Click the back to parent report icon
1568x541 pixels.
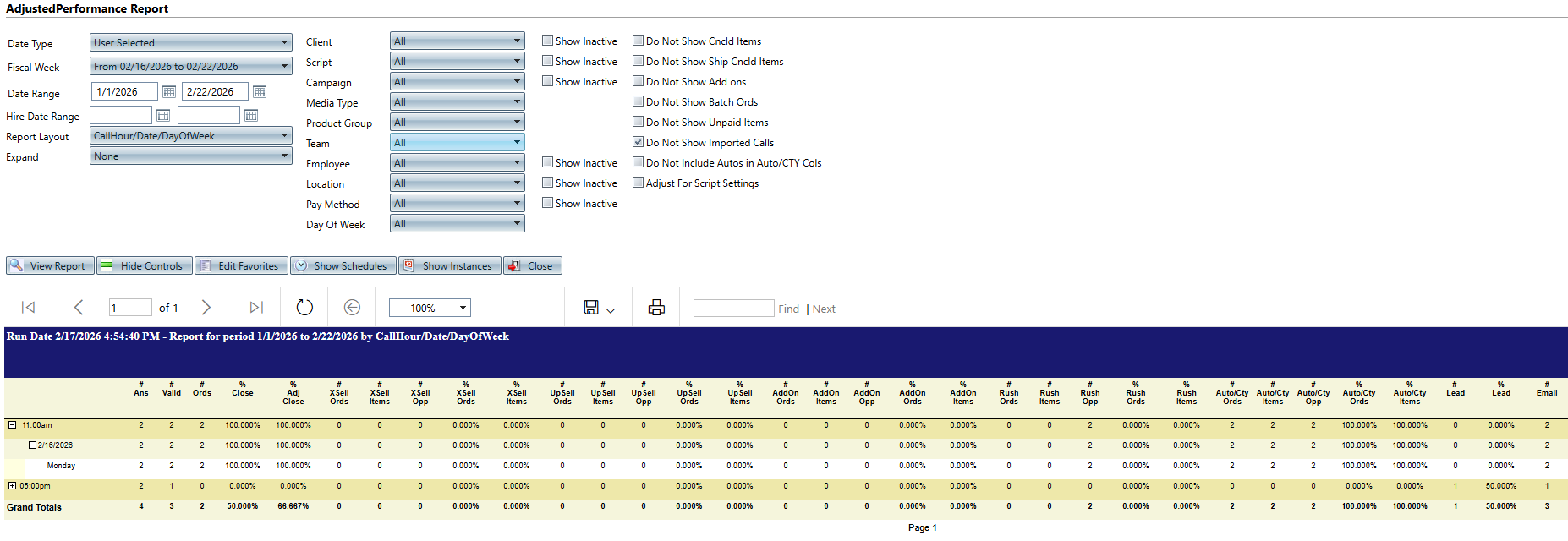coord(353,308)
